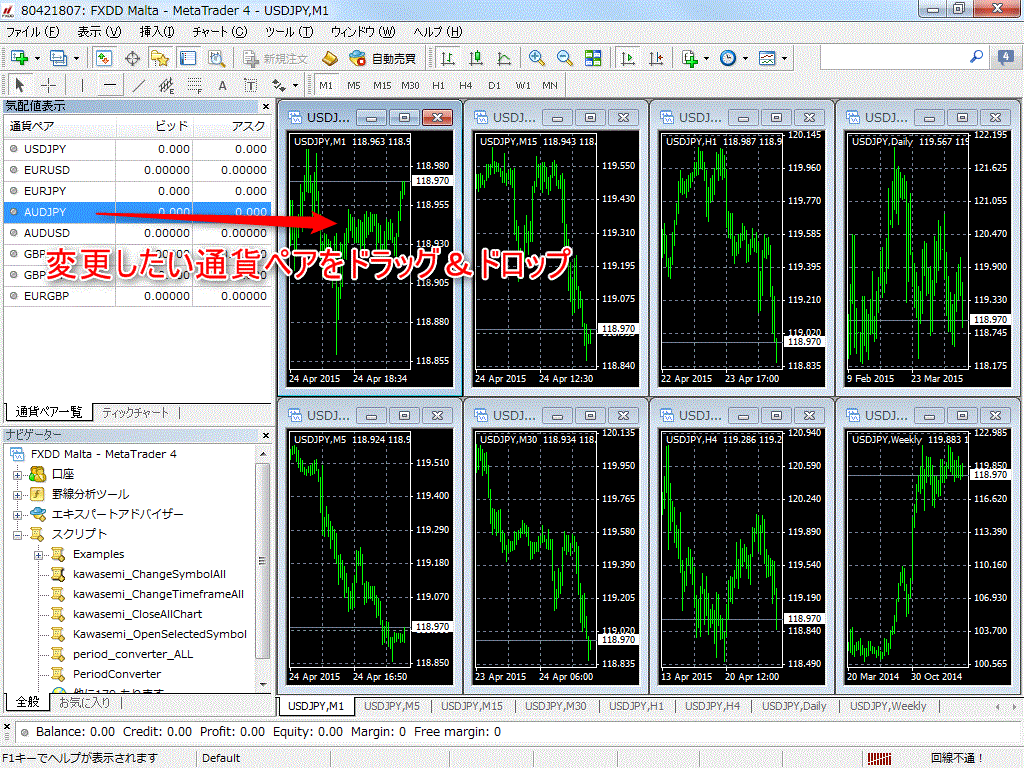Open the Strategy Tester icon
1024x768 pixels.
216,58
